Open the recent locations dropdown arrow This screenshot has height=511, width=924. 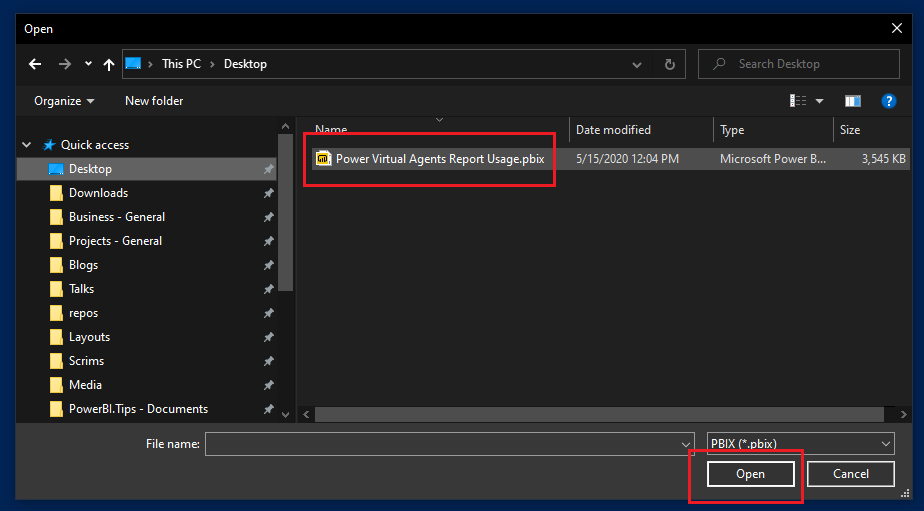(88, 64)
